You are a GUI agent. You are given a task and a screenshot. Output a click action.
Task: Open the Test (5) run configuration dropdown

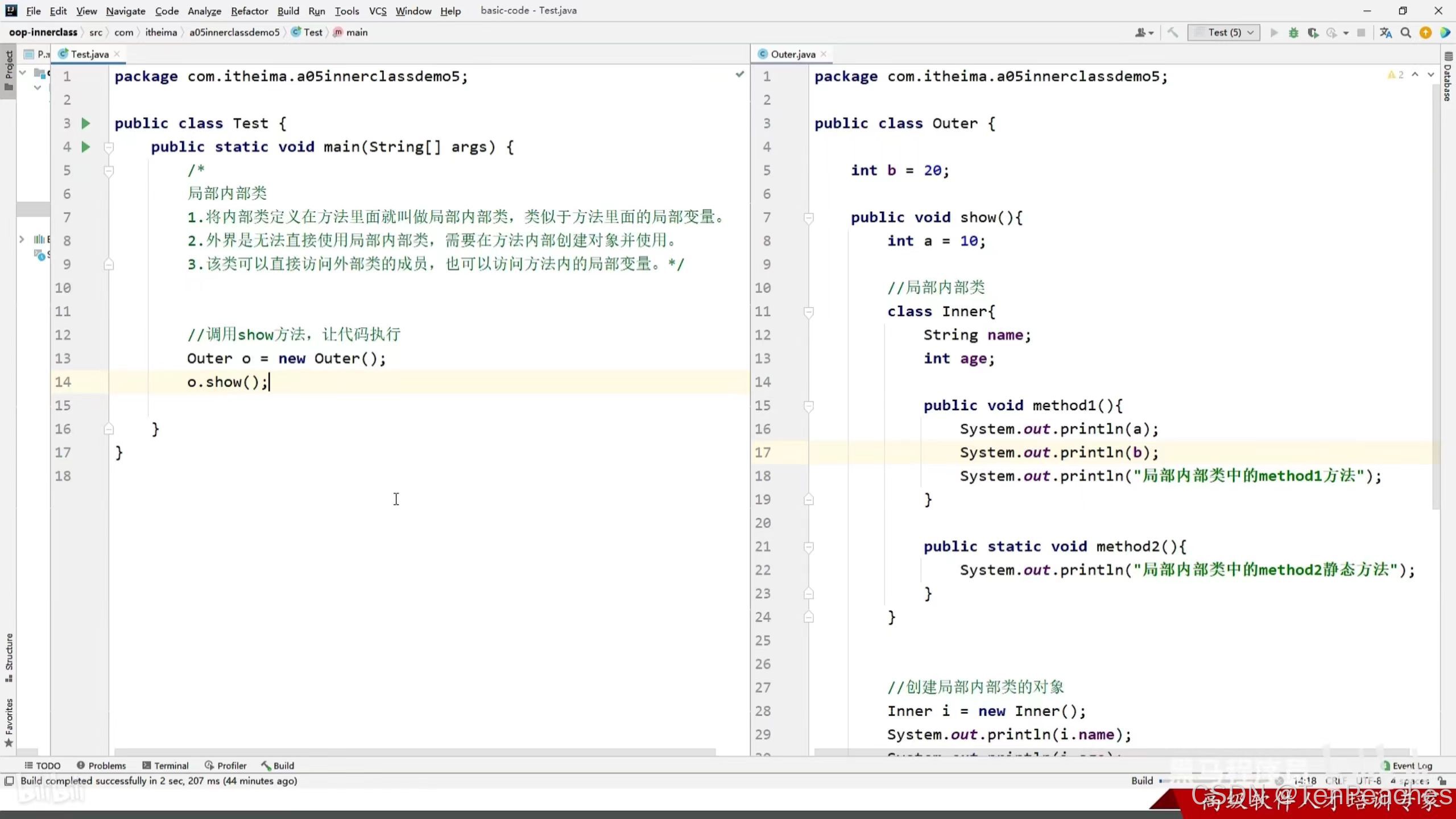click(1224, 33)
